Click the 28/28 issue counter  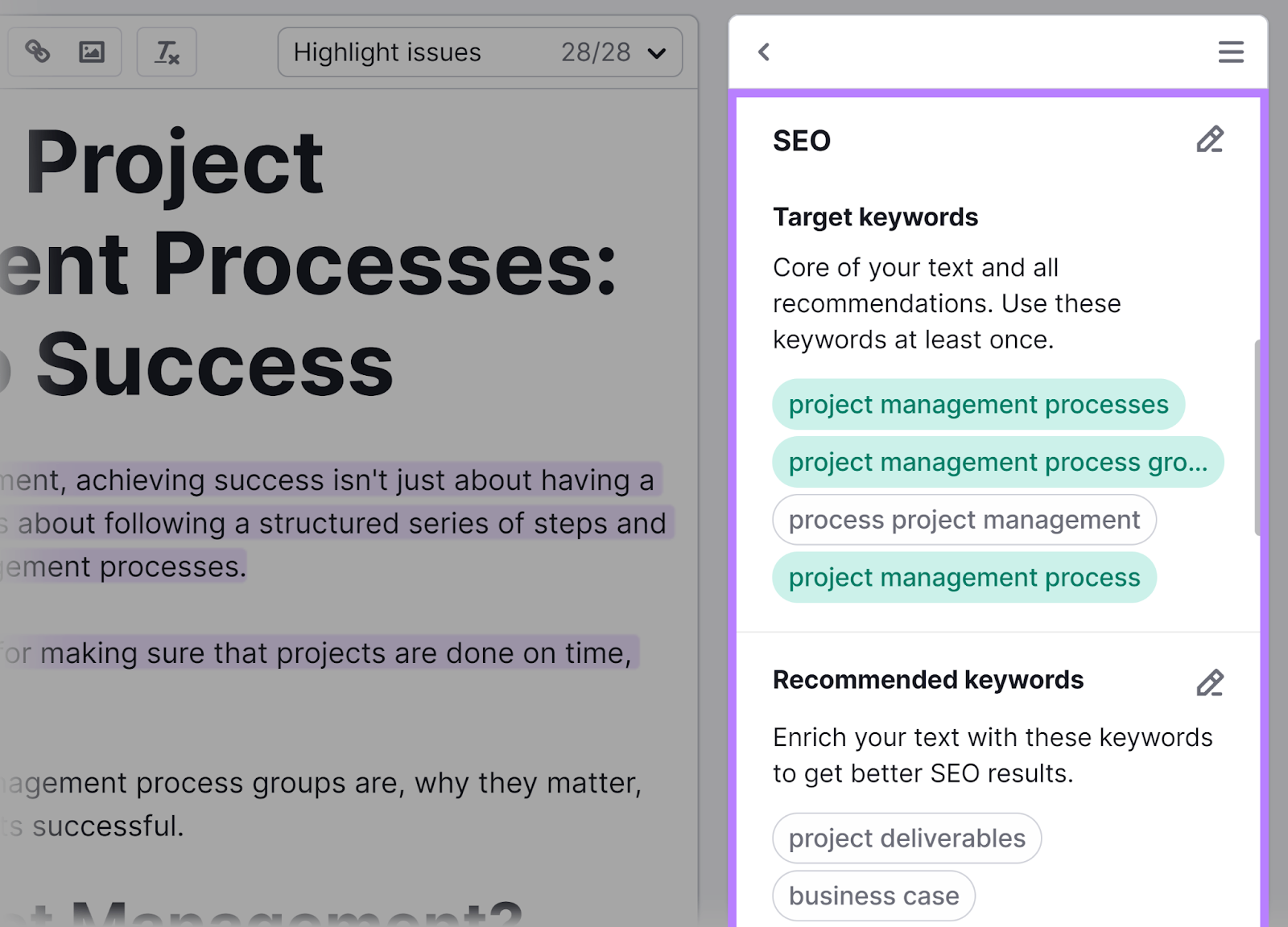(597, 52)
